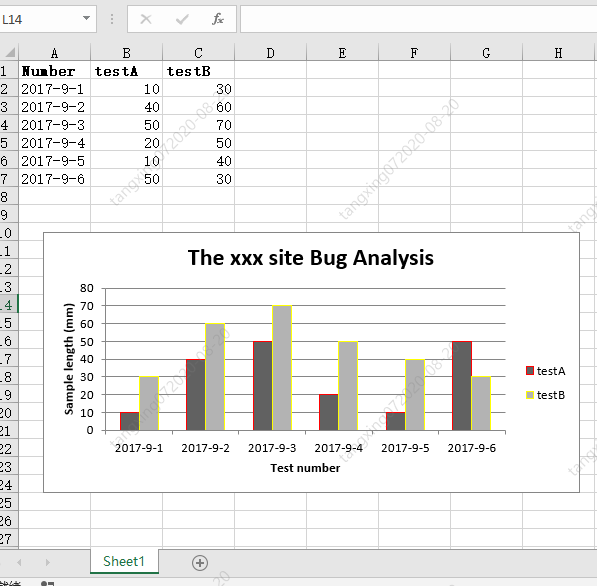597x586 pixels.
Task: Select column A header
Action: pyautogui.click(x=54, y=53)
